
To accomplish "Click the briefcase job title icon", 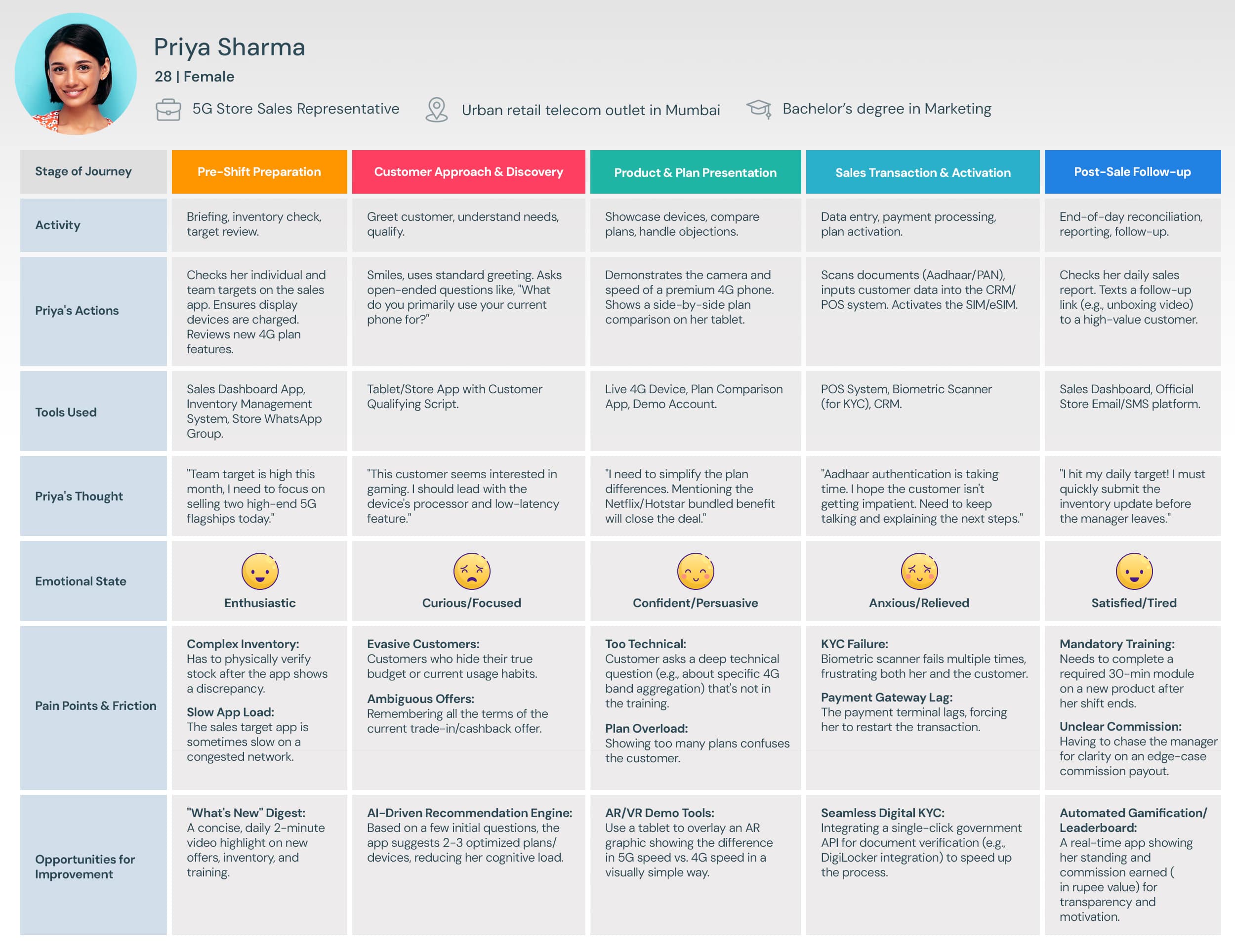I will pos(168,109).
